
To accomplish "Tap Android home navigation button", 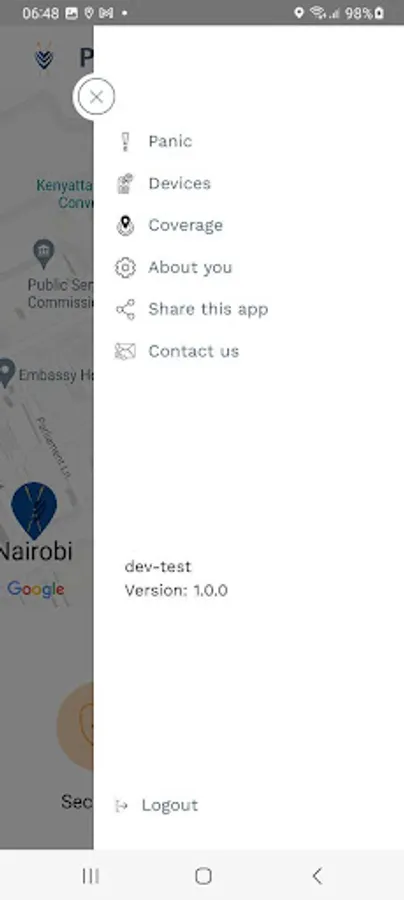I will click(203, 876).
